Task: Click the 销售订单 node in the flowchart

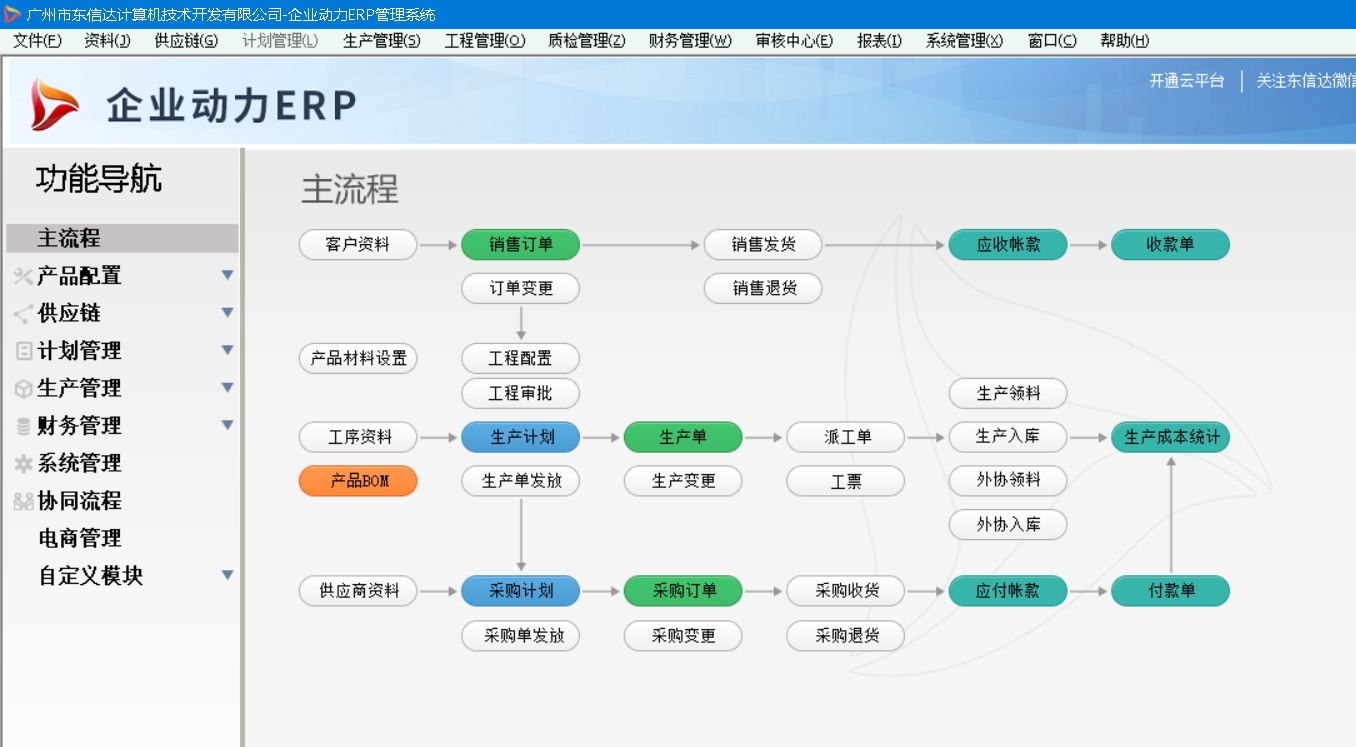Action: 520,244
